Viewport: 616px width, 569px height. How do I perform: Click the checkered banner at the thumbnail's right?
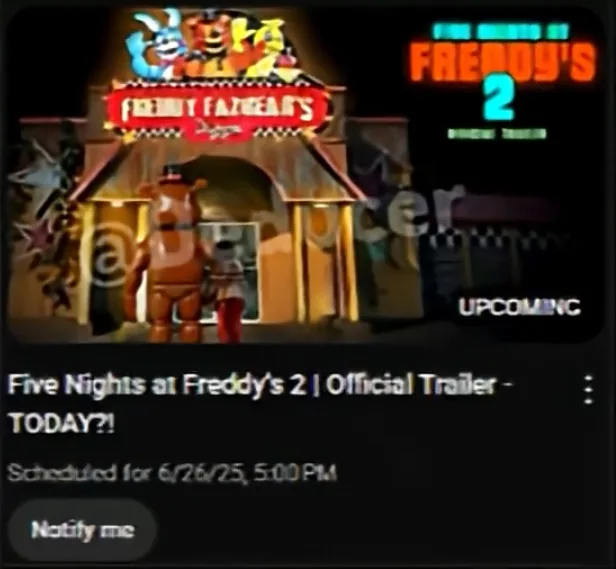493,234
